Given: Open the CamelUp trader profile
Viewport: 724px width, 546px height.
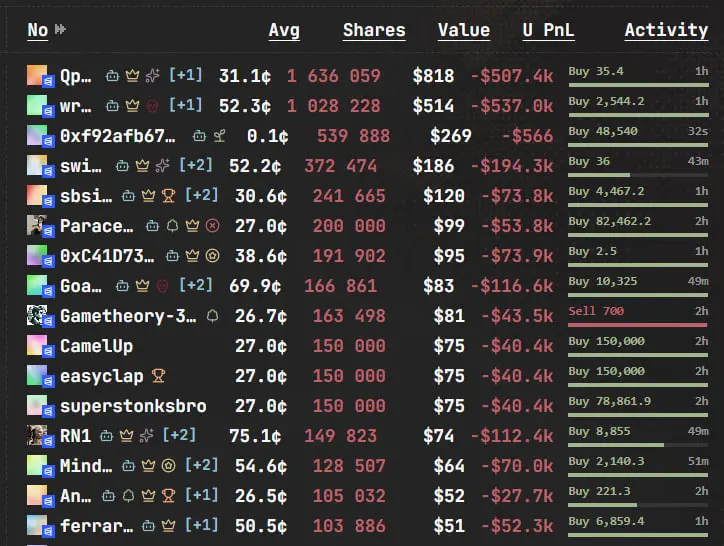Looking at the screenshot, I should tap(97, 346).
